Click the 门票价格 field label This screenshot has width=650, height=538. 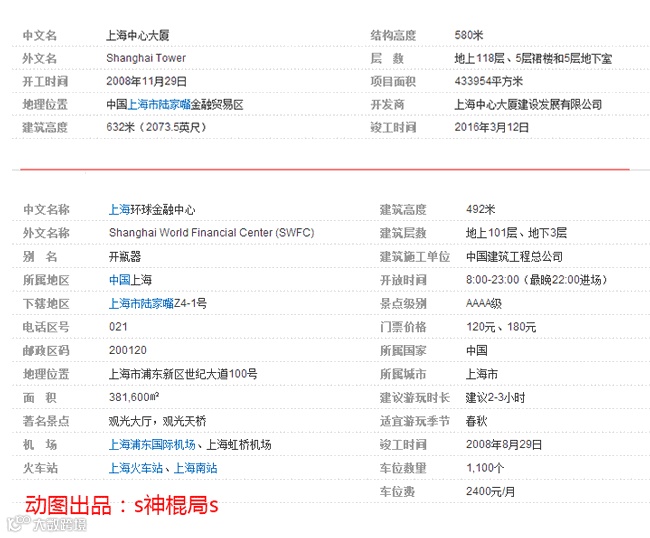pos(403,327)
